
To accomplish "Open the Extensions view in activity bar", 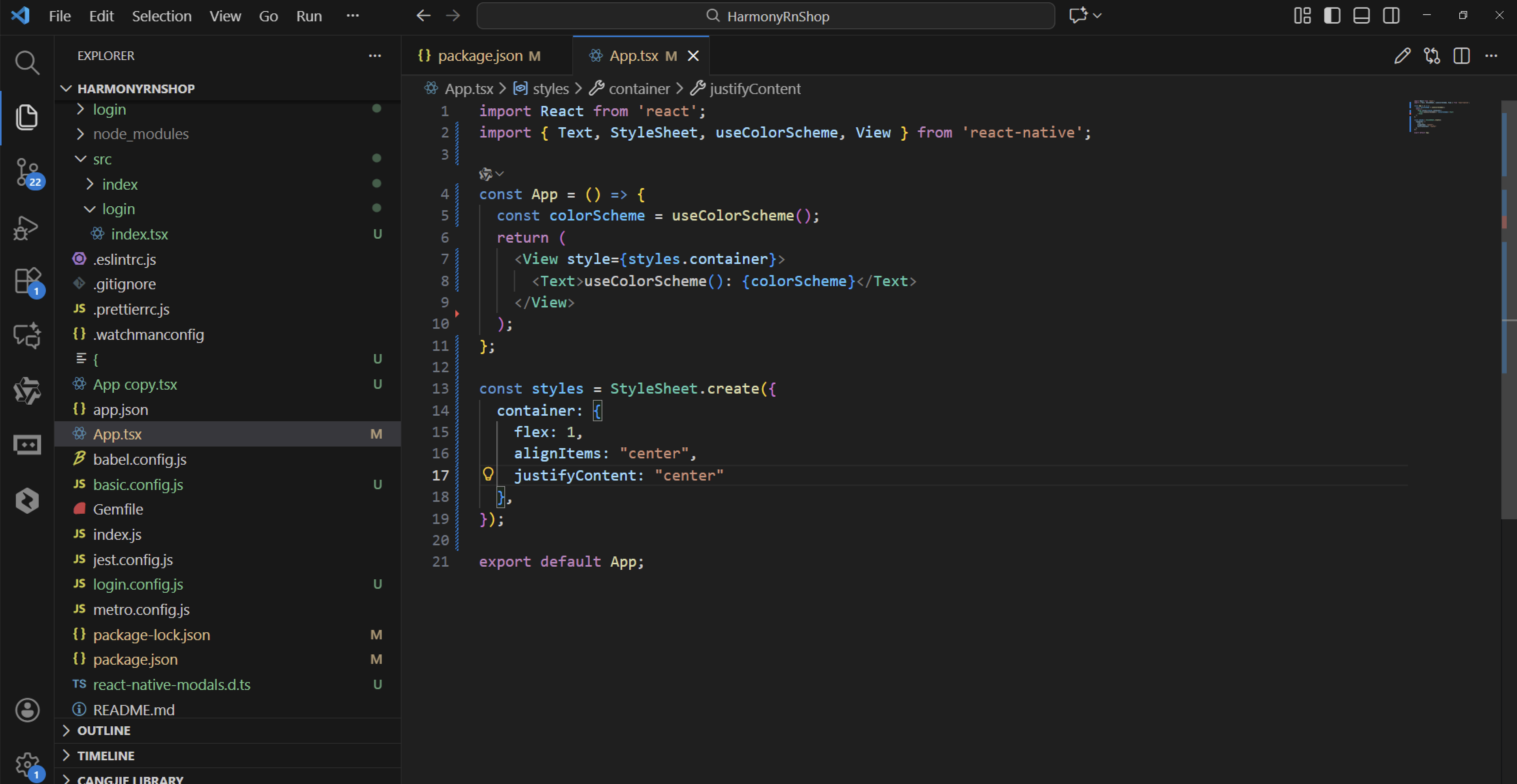I will [x=26, y=281].
